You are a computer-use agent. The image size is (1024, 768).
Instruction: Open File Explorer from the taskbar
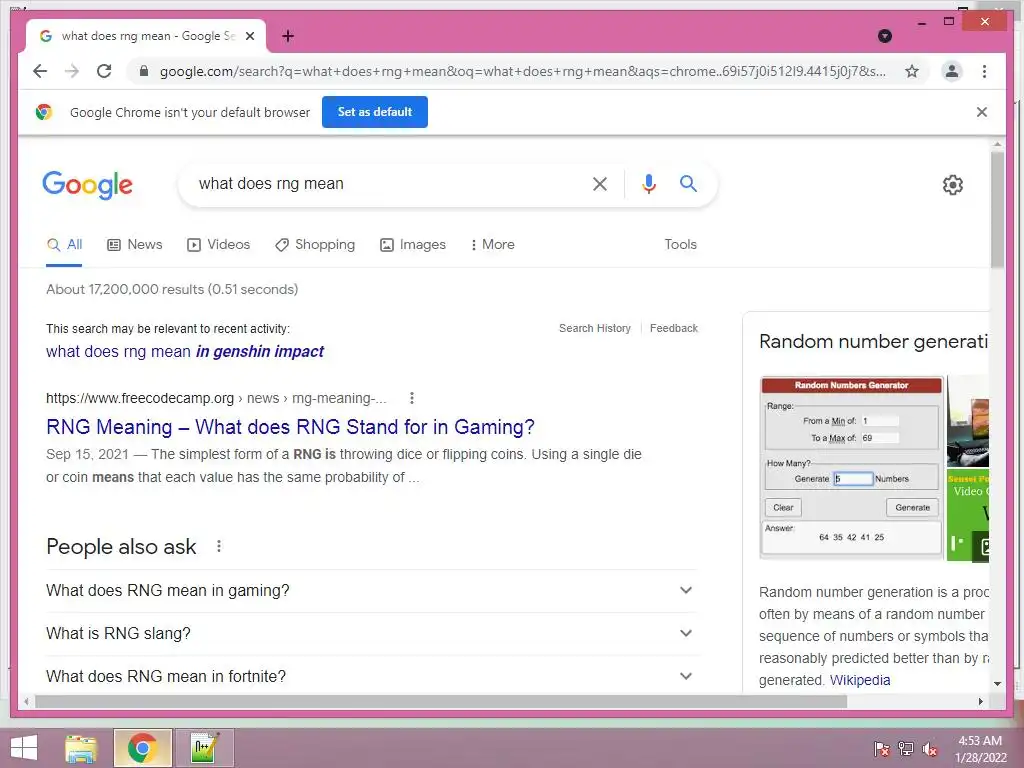pyautogui.click(x=81, y=748)
